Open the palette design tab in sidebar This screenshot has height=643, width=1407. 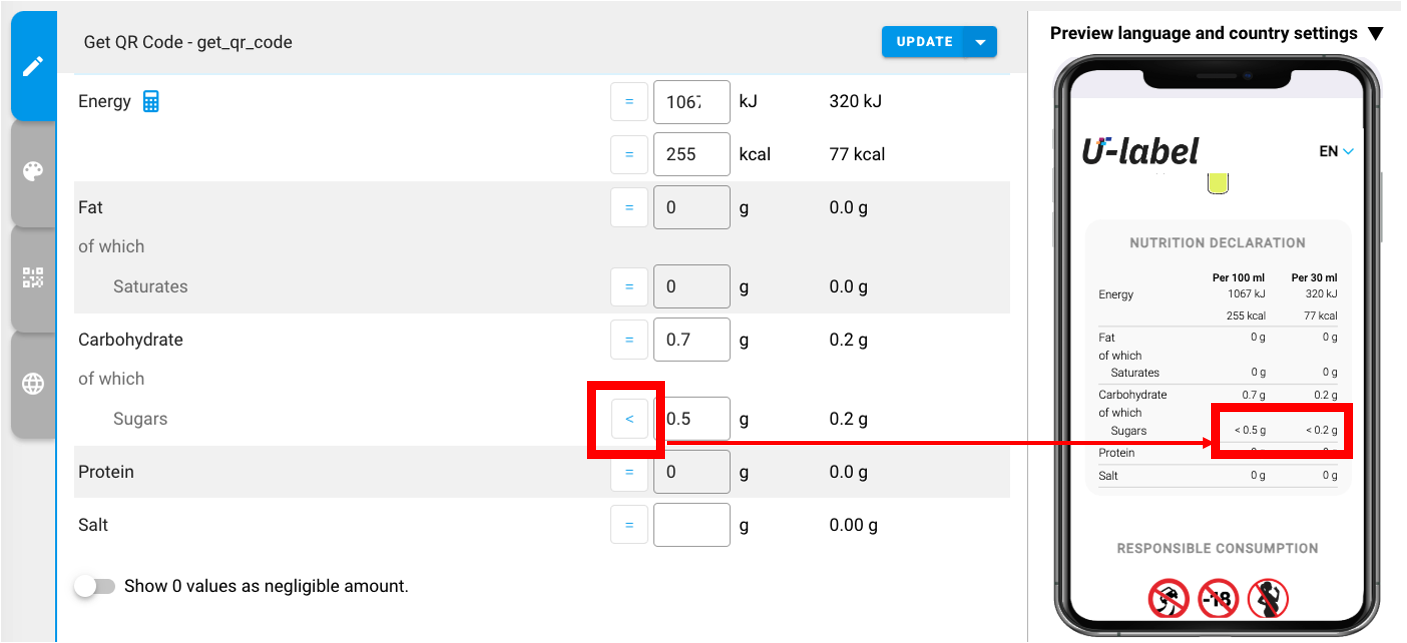[33, 172]
